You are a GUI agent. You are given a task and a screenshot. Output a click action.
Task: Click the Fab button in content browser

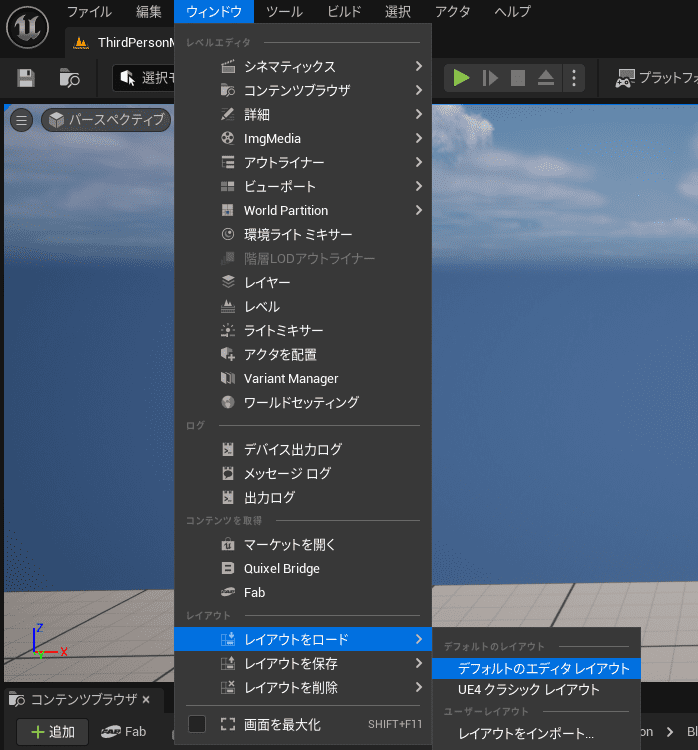(123, 732)
